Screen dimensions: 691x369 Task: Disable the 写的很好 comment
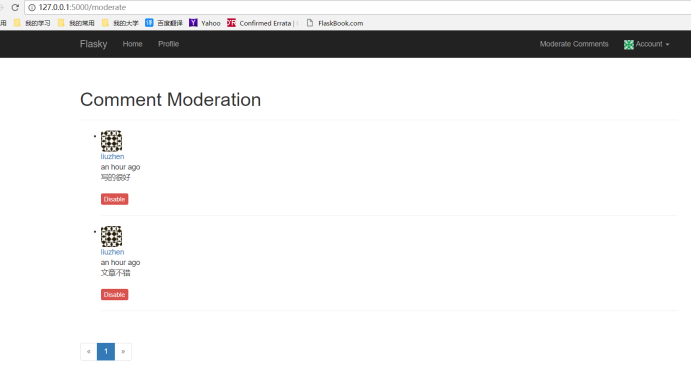click(115, 199)
